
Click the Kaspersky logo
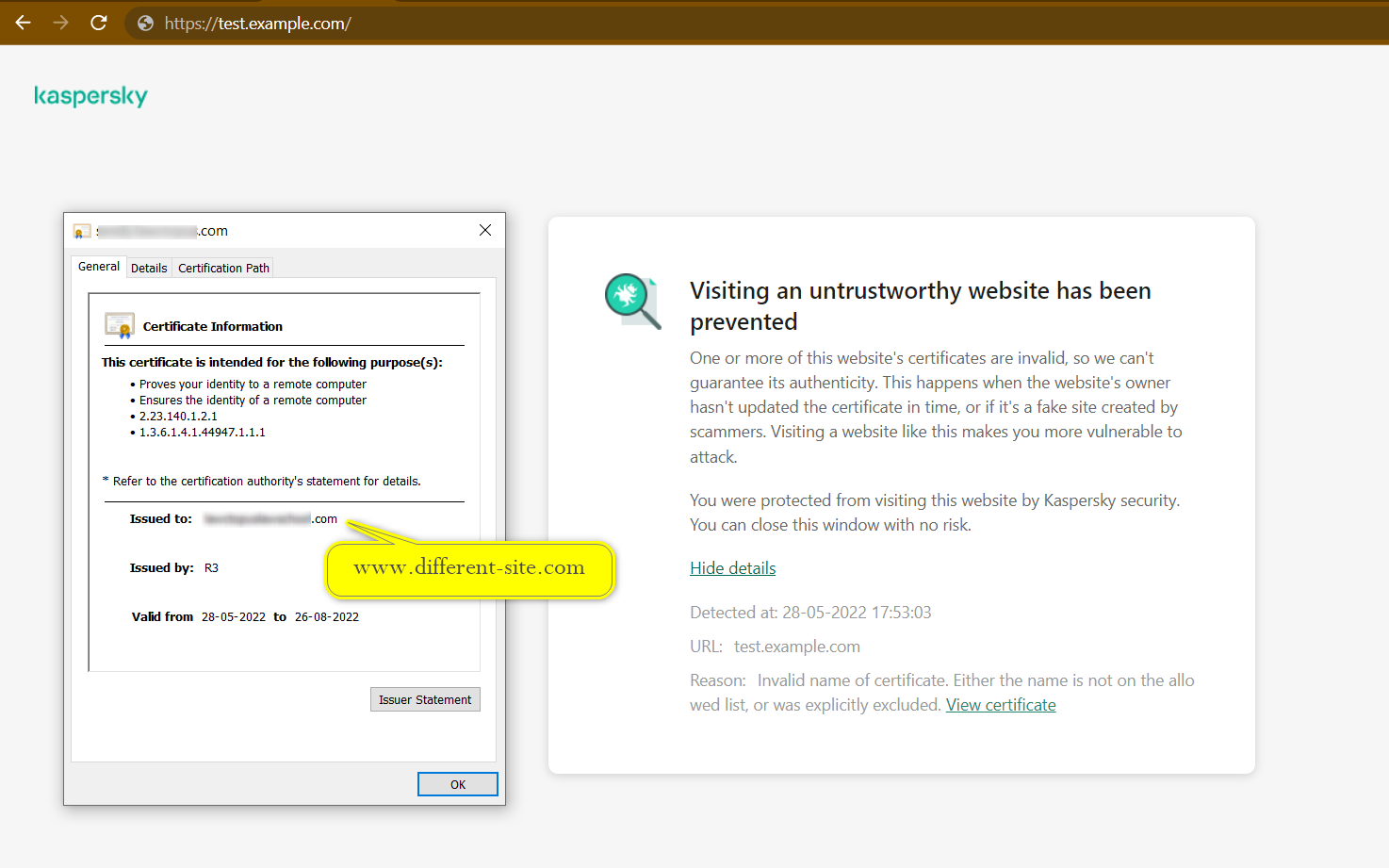(90, 96)
